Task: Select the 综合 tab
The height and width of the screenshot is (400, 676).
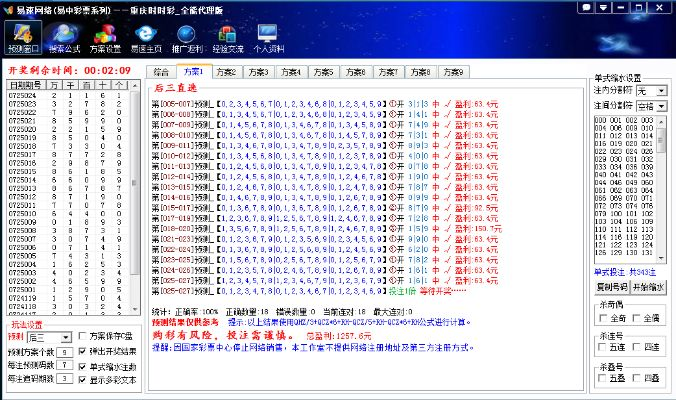Action: [x=161, y=72]
